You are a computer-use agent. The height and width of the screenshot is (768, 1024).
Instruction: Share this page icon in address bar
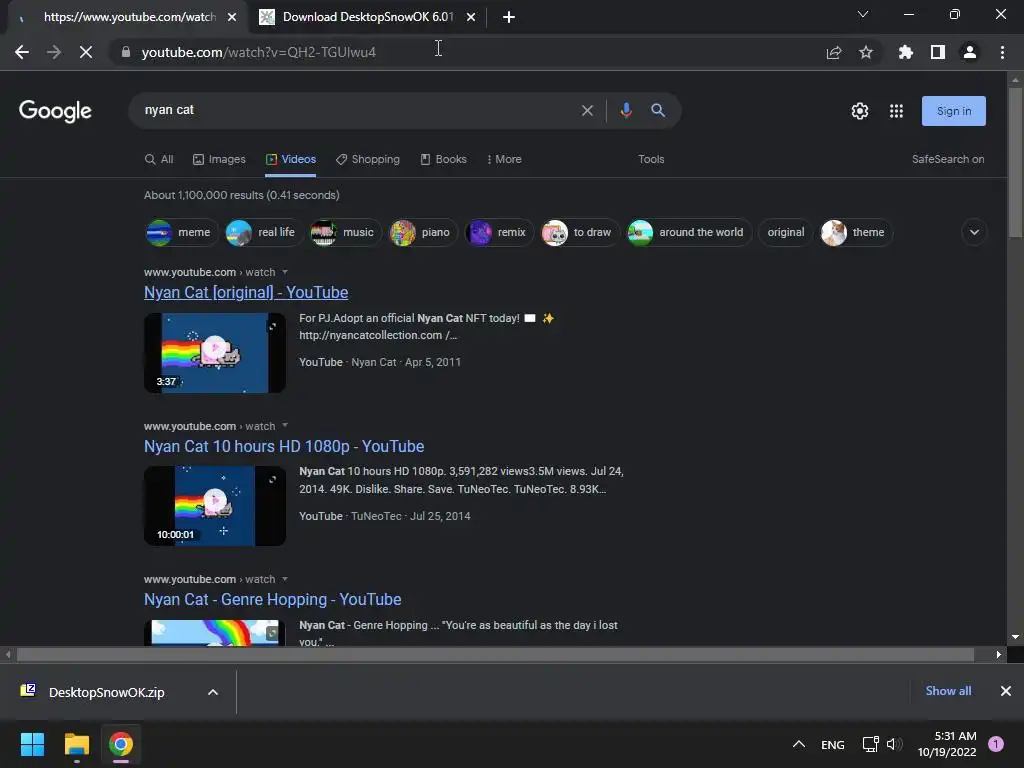tap(834, 52)
